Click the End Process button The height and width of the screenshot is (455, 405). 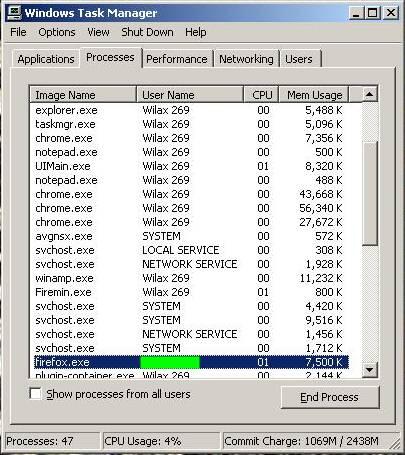click(x=330, y=397)
